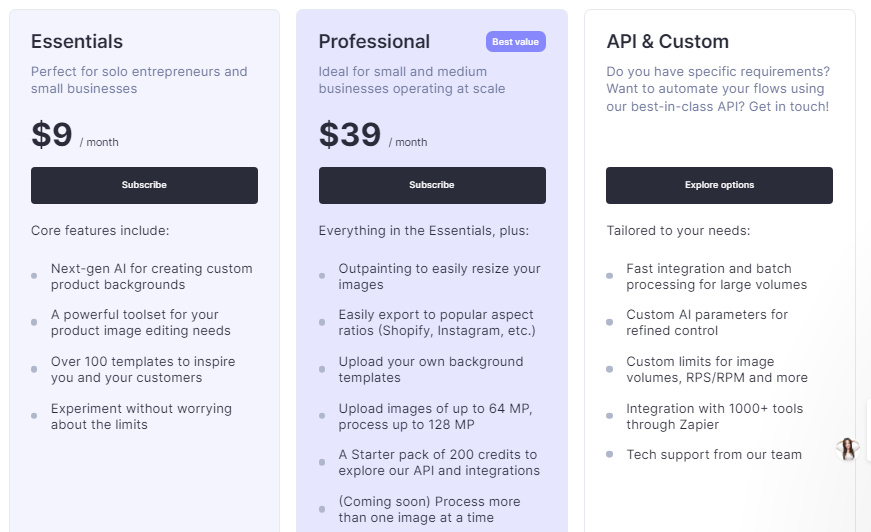Select the Essentials plan heading
This screenshot has width=871, height=532.
pos(77,42)
